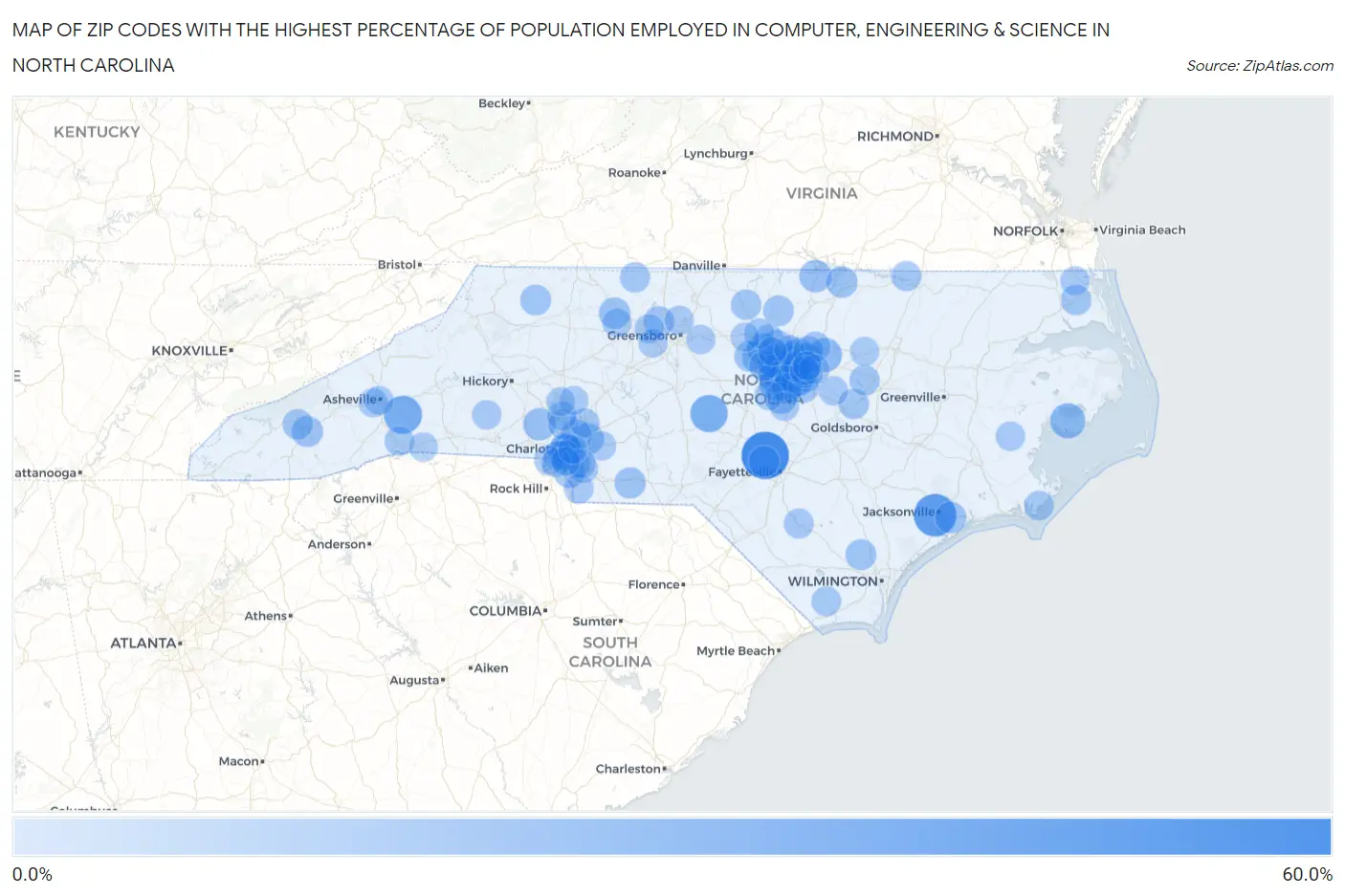Click the COLUMBIA city label
This screenshot has width=1345, height=896.
click(506, 611)
